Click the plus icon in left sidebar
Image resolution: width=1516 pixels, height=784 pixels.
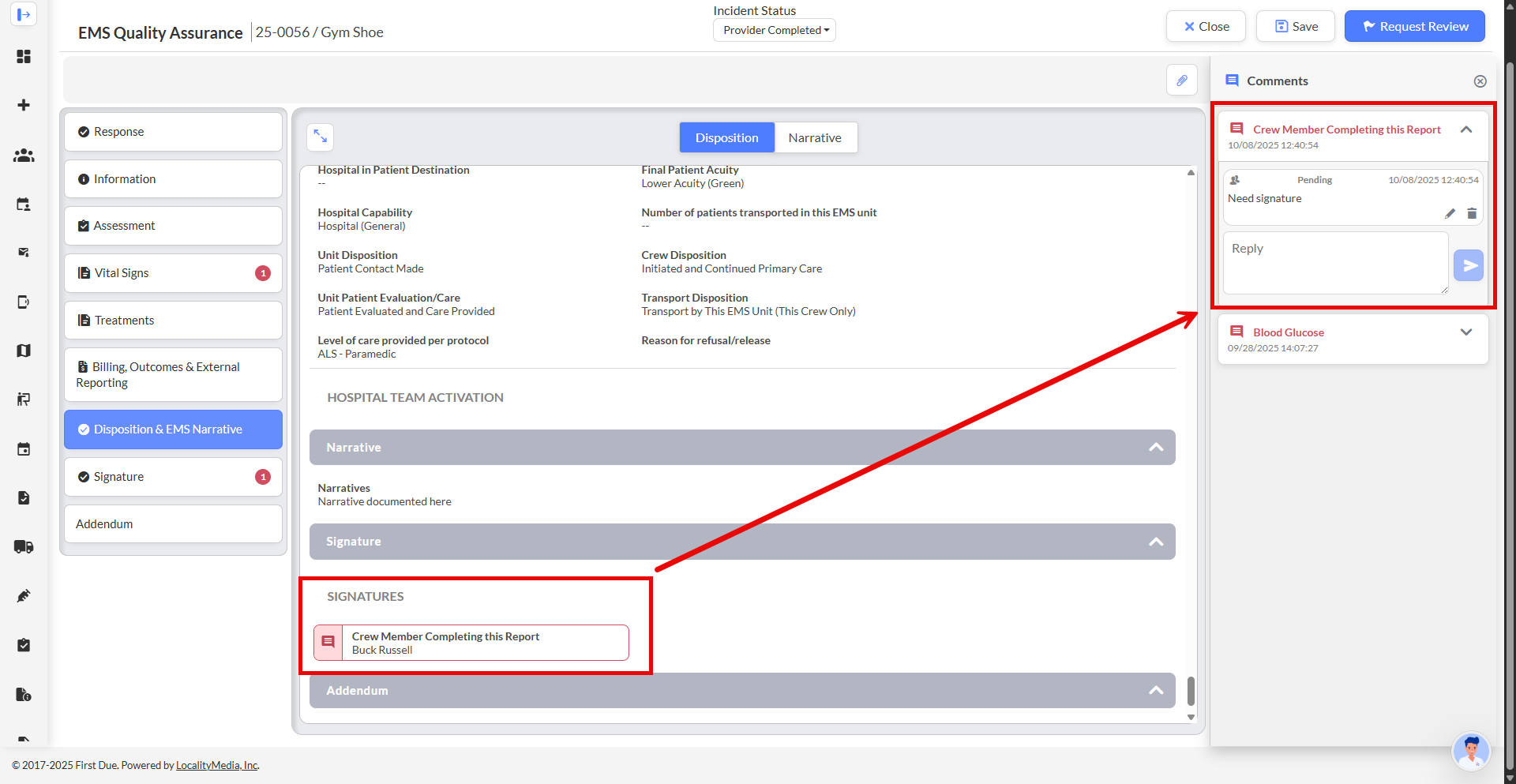click(24, 105)
